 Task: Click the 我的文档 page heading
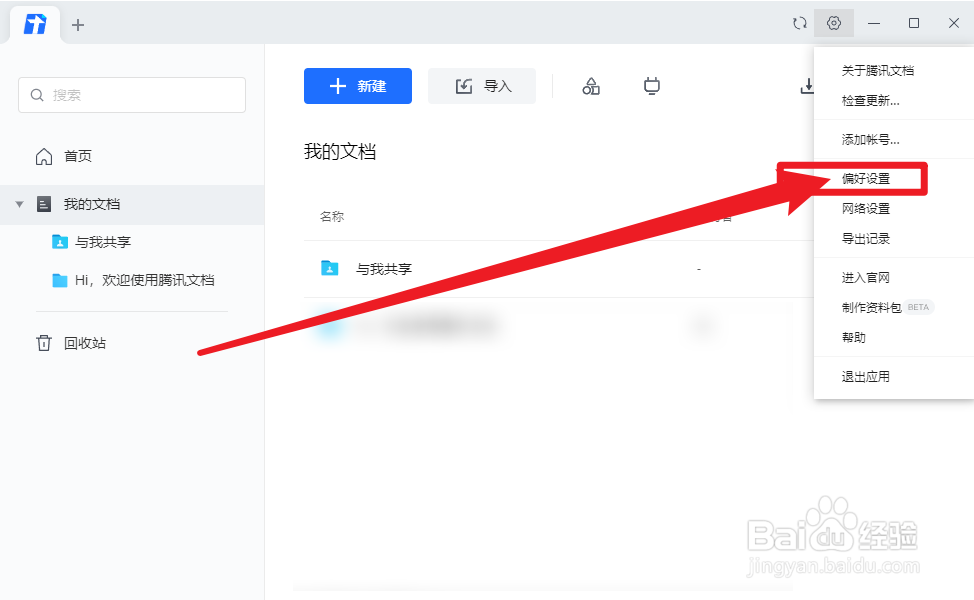[x=340, y=152]
